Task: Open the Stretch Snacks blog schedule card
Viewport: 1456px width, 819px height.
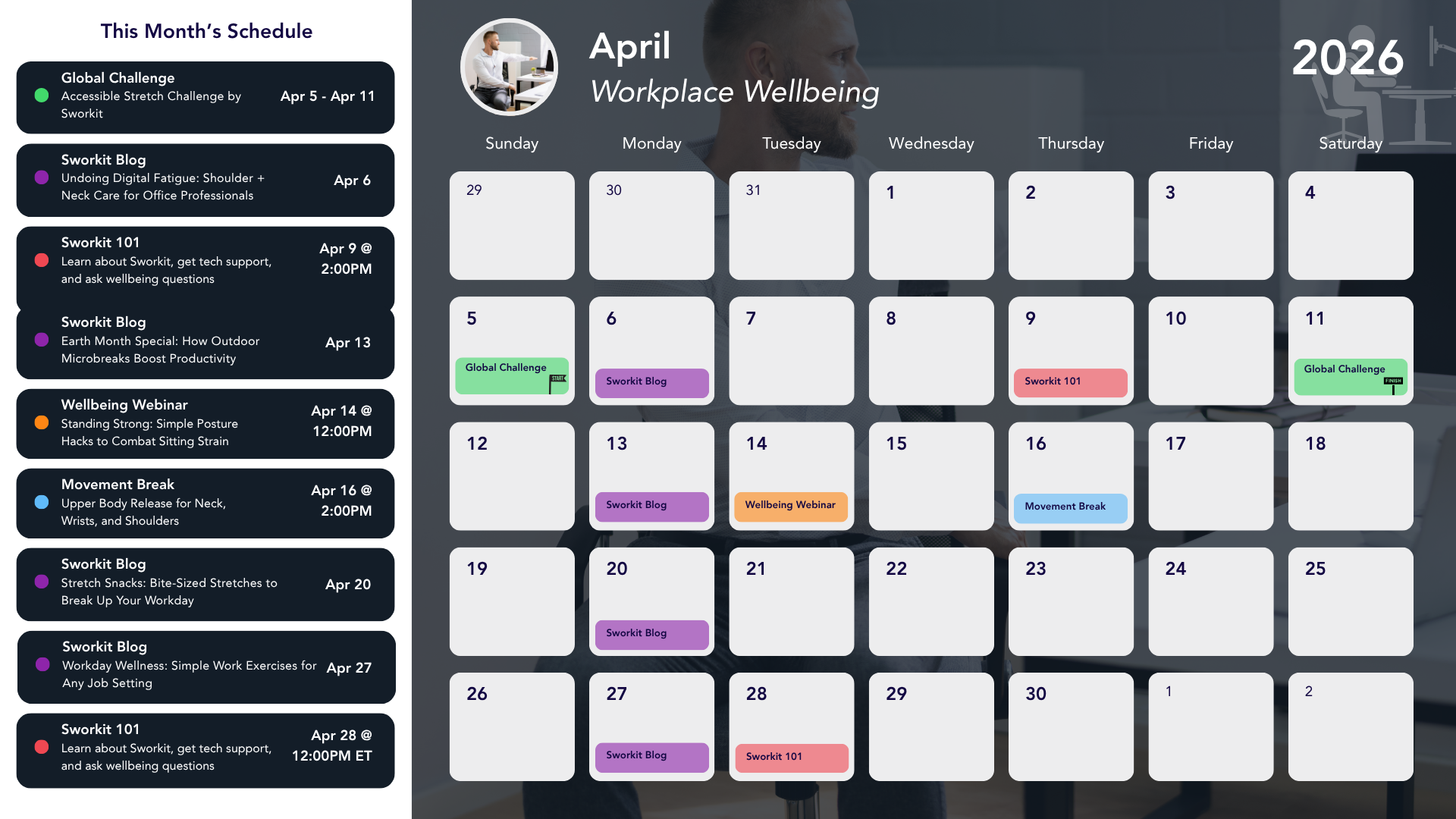Action: (x=206, y=584)
